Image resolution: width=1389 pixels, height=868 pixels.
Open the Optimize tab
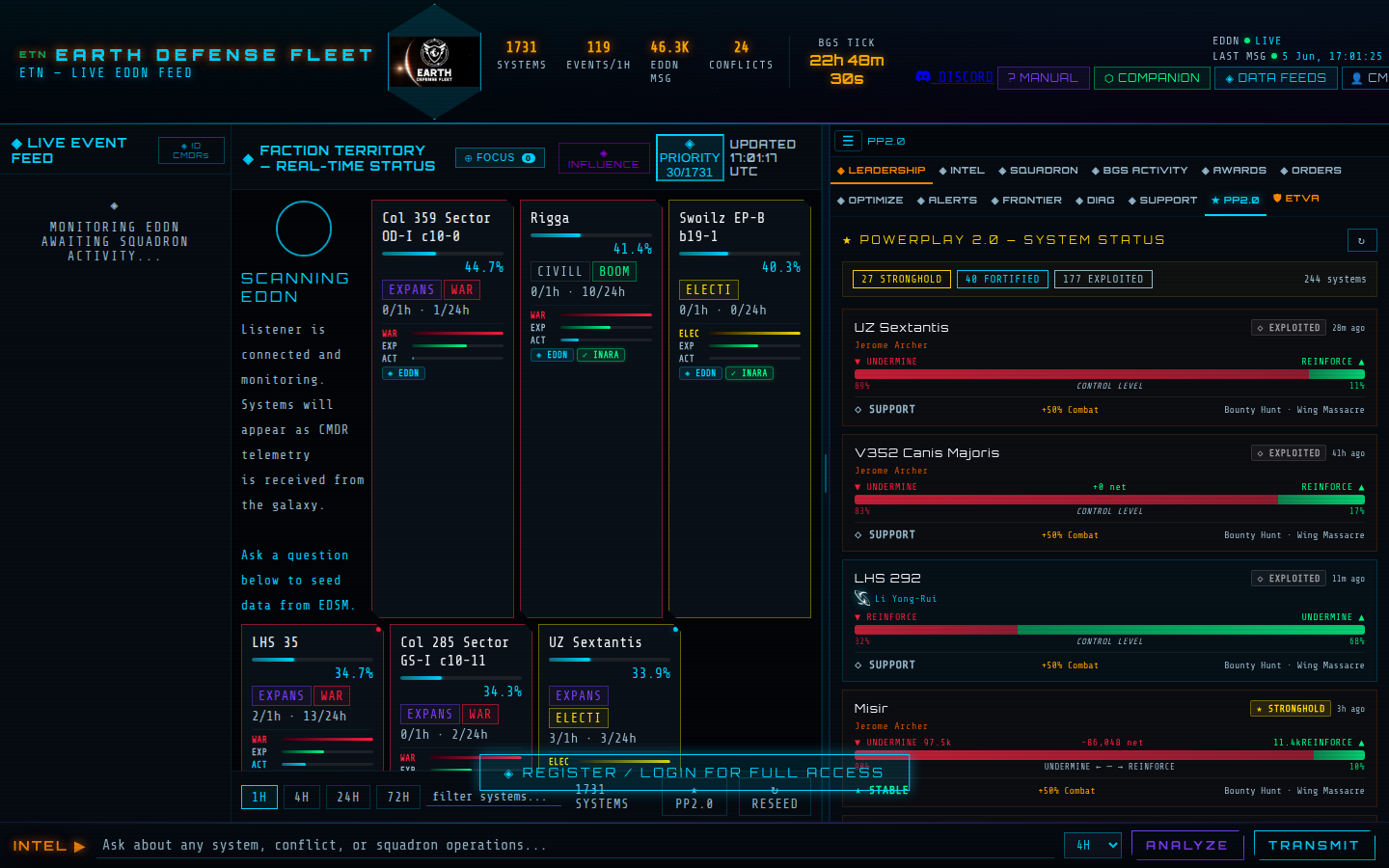pos(870,201)
